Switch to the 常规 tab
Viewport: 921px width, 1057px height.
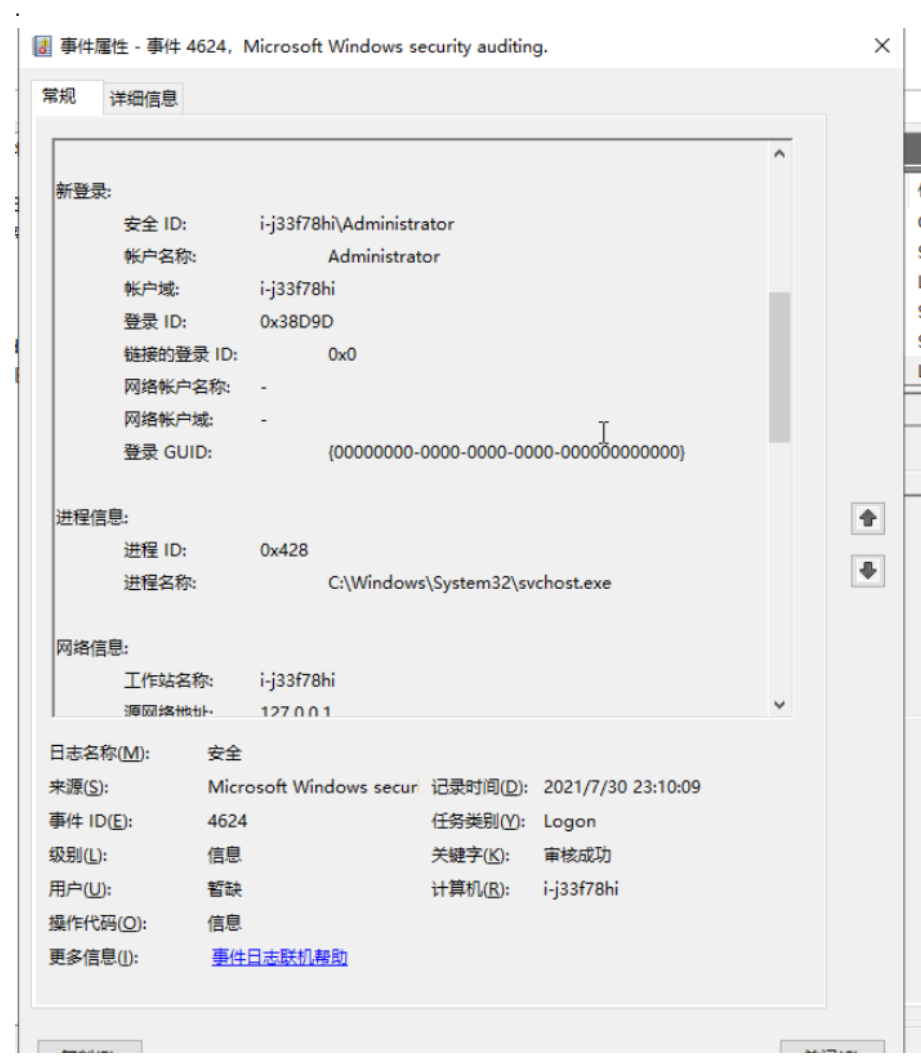coord(58,96)
